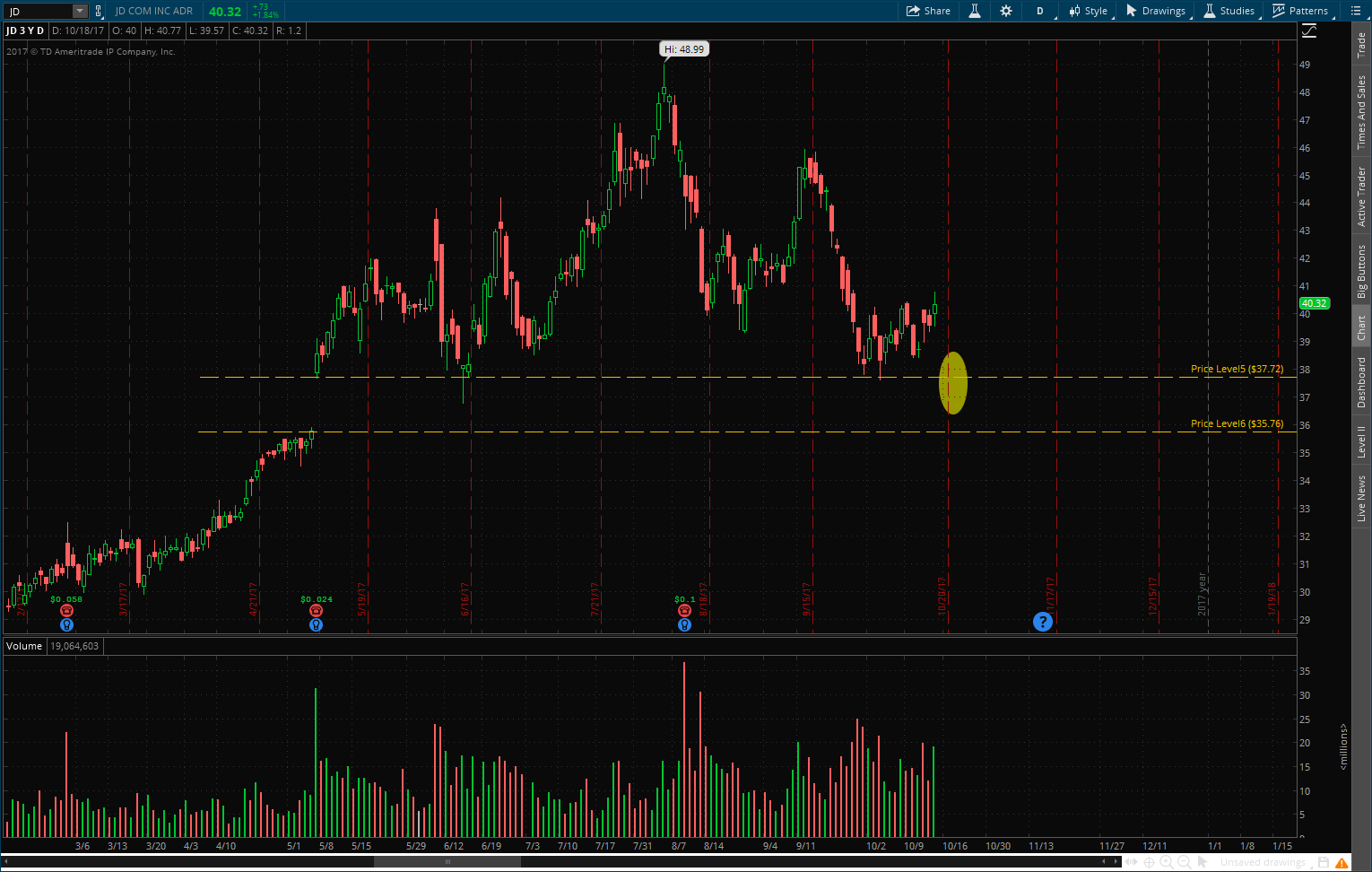Open chart settings gear icon
The image size is (1372, 872).
[1006, 11]
